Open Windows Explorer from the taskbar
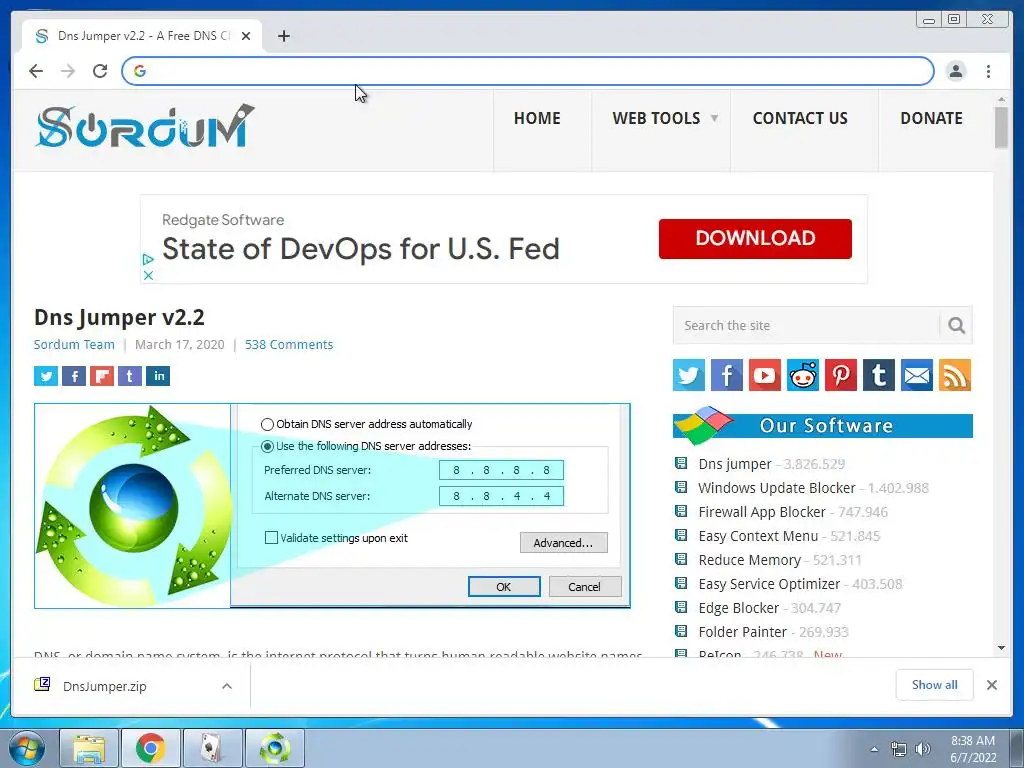The image size is (1024, 768). tap(89, 748)
